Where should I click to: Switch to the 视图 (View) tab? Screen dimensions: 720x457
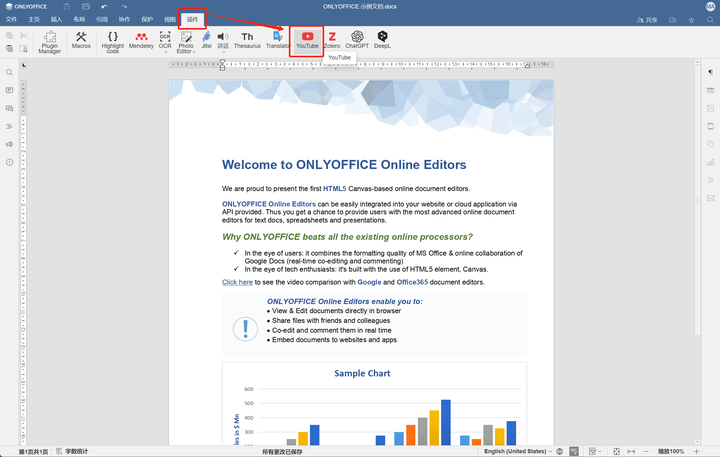pos(170,19)
